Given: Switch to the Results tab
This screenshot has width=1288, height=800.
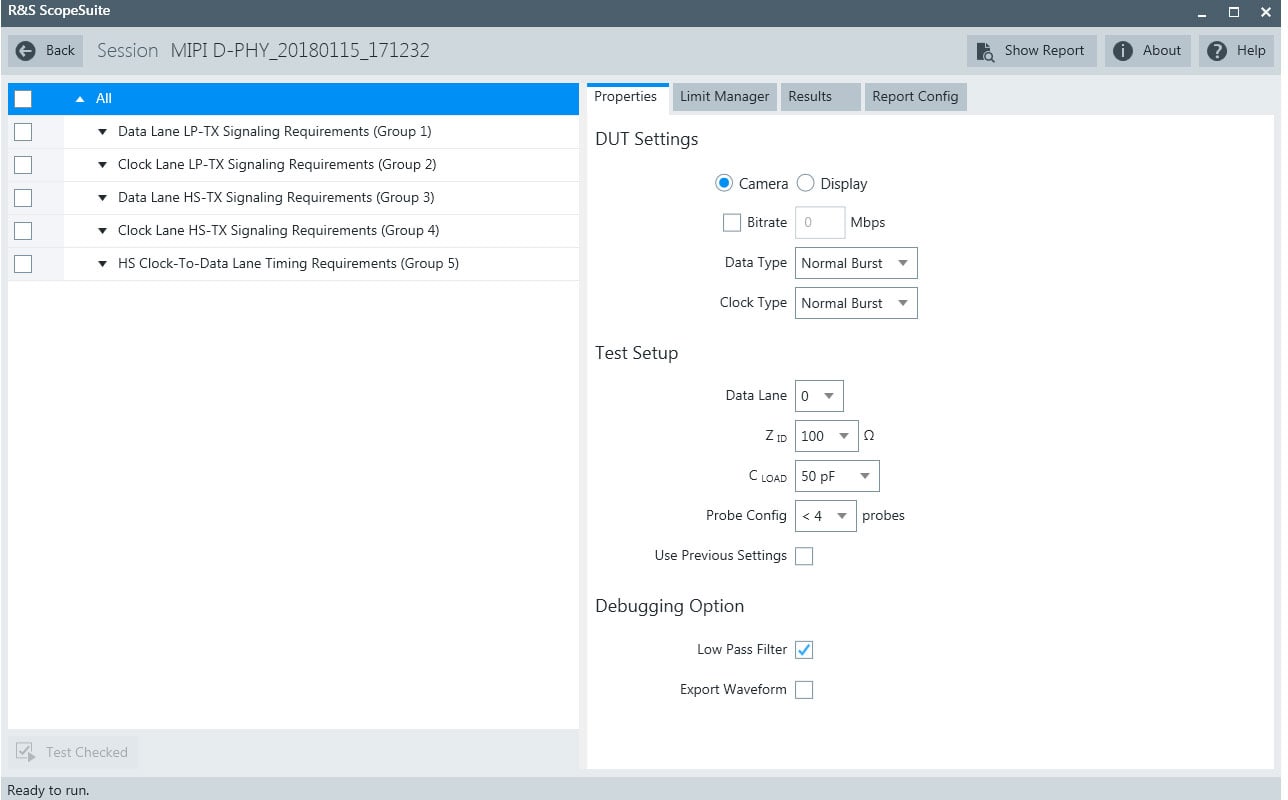Looking at the screenshot, I should 810,96.
